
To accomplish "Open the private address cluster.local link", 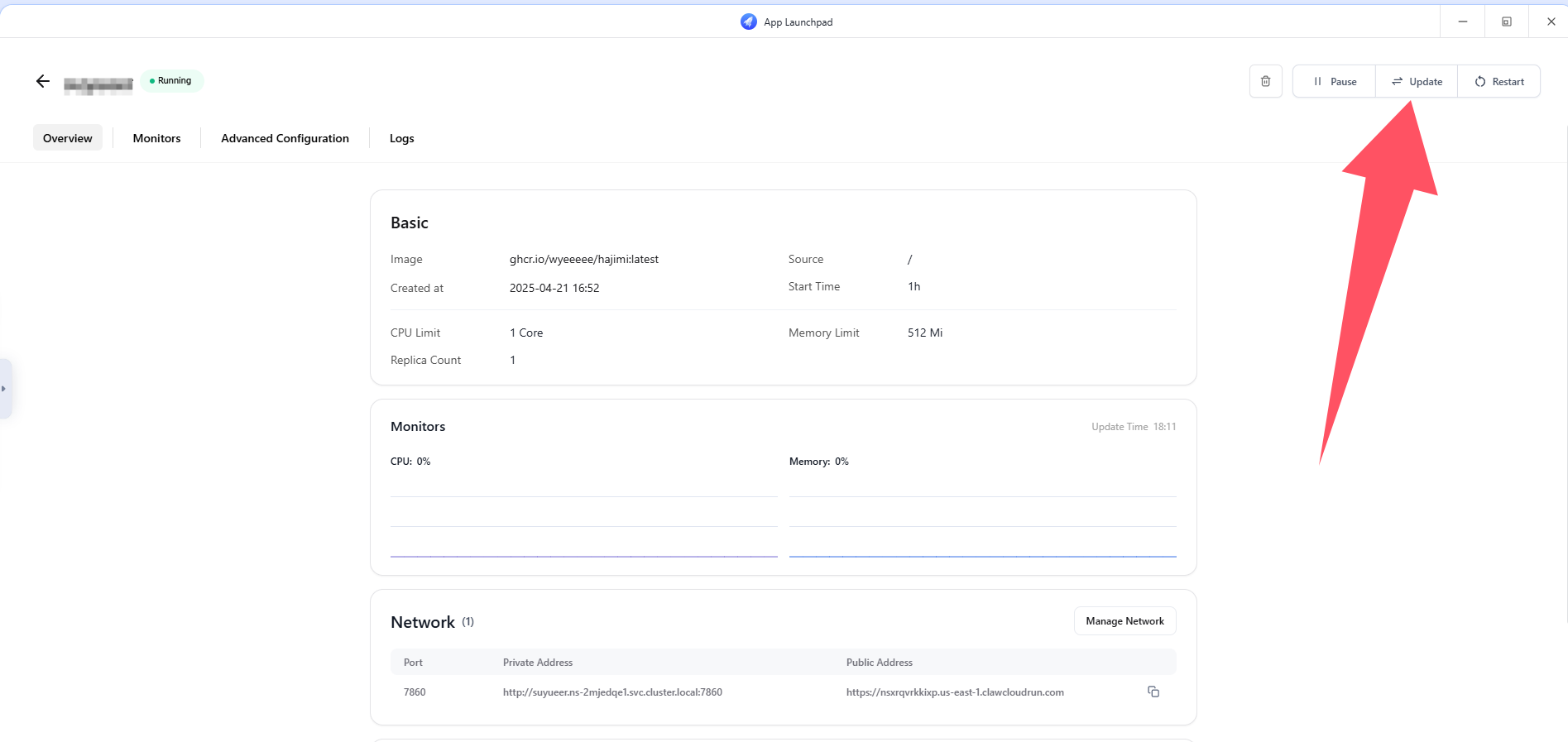I will pos(612,692).
